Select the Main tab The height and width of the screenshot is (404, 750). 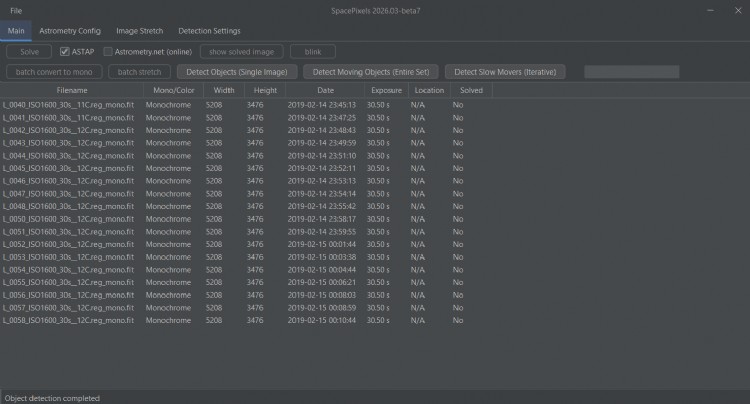pos(16,31)
